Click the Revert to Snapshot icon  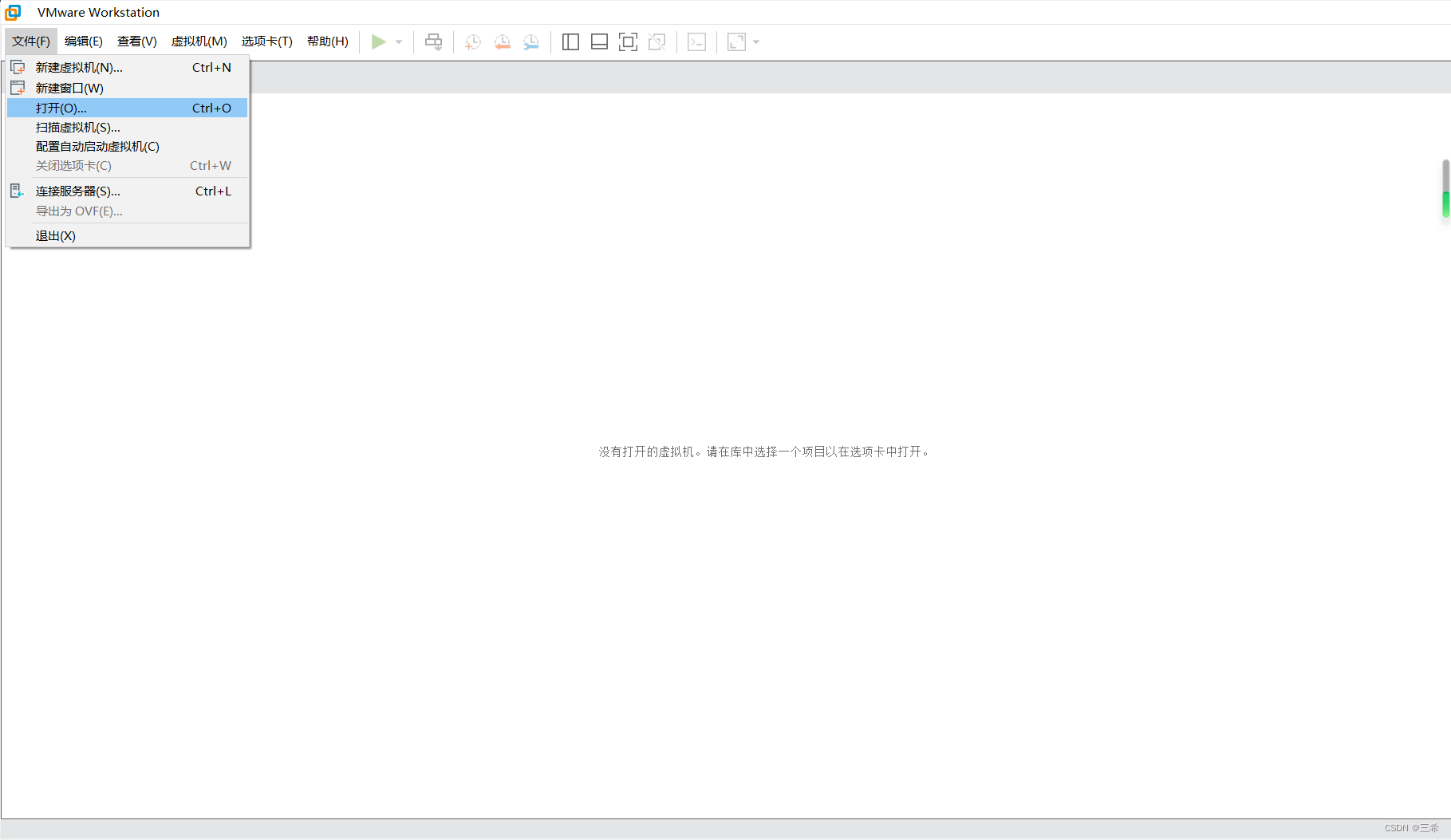[502, 41]
